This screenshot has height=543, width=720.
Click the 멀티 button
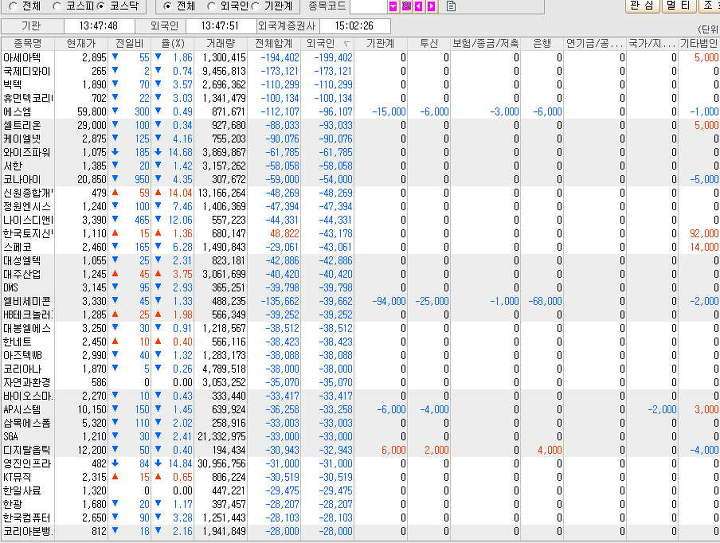[679, 6]
